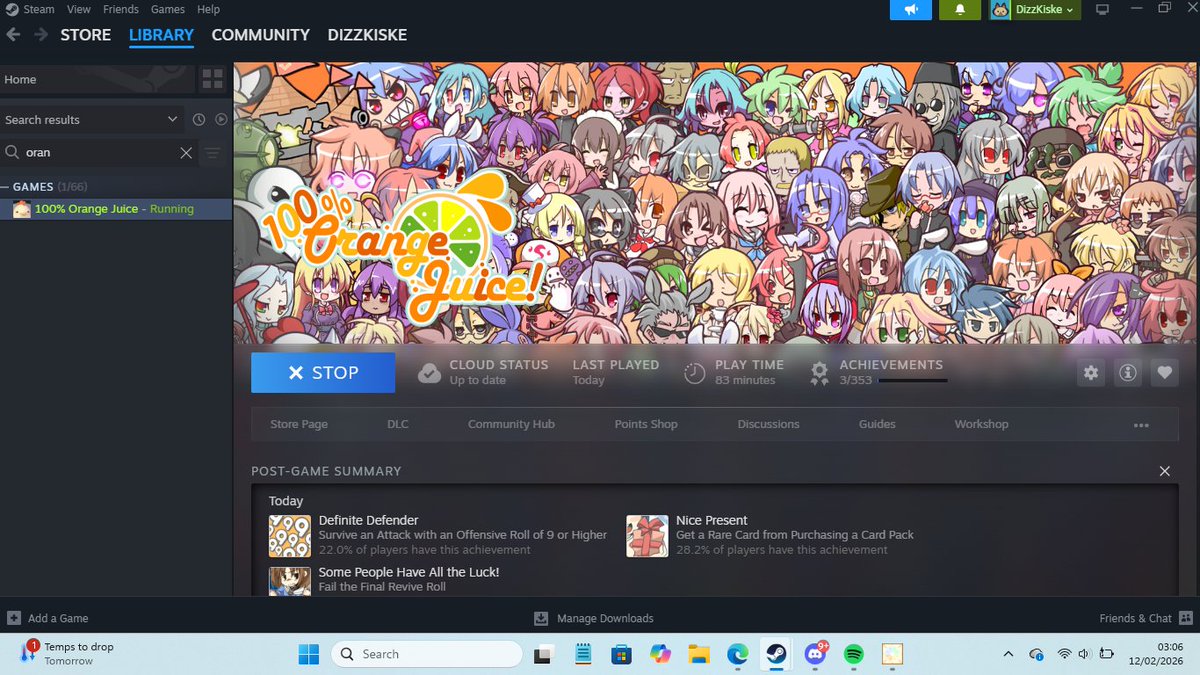Viewport: 1200px width, 675px height.
Task: Open the Workshop link
Action: (981, 424)
